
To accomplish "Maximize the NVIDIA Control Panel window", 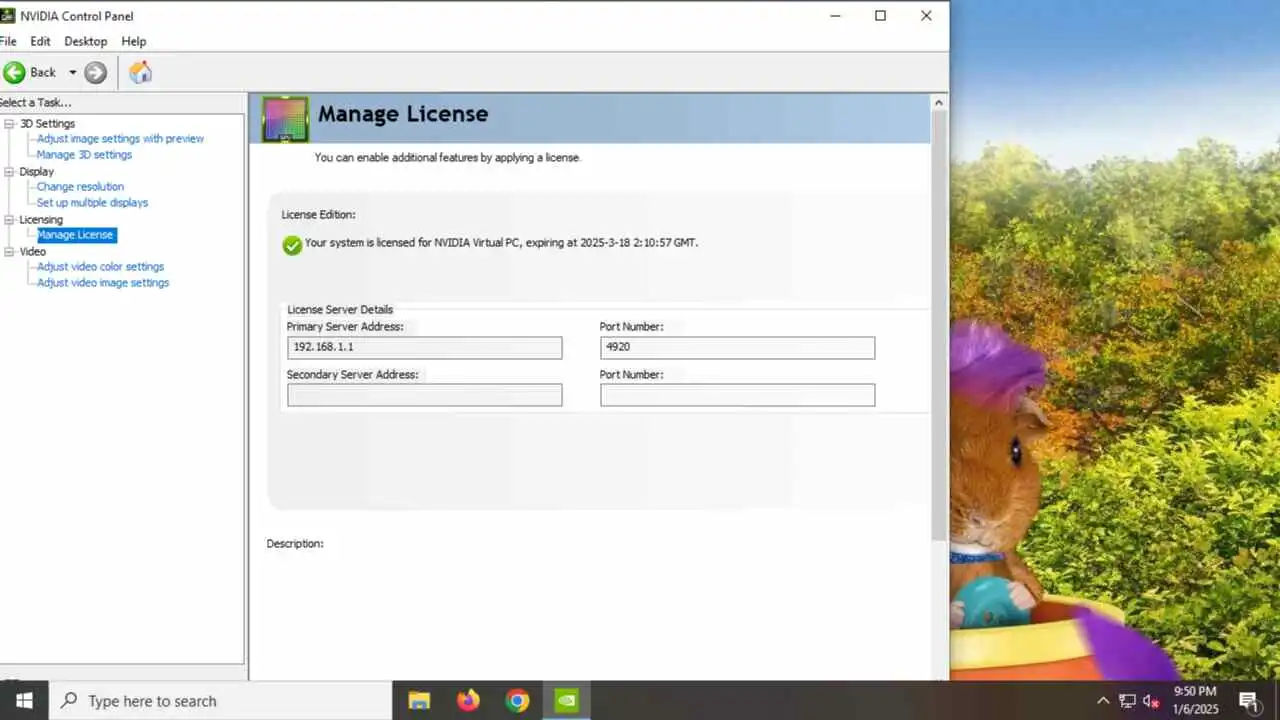I will click(x=880, y=15).
